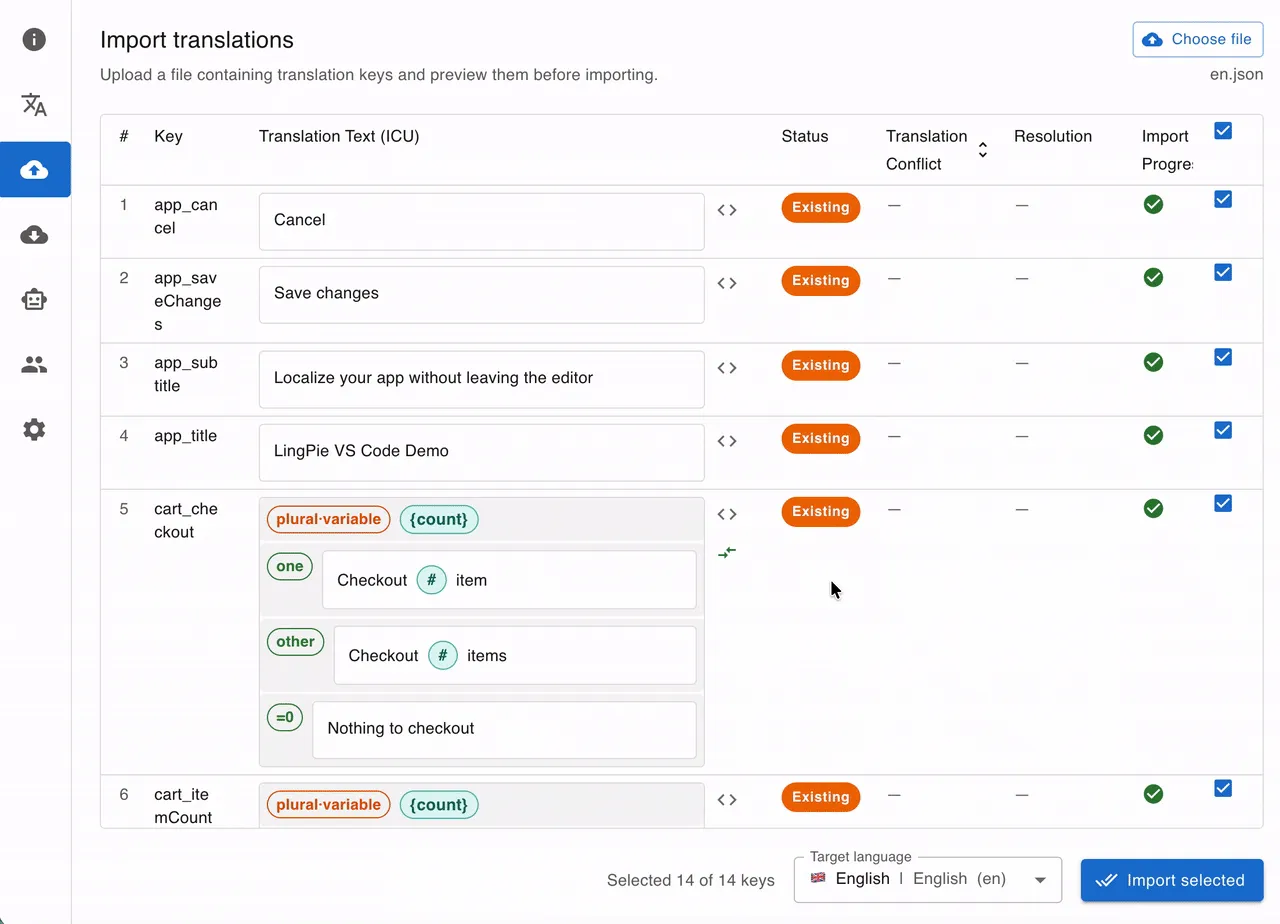This screenshot has height=924, width=1280.
Task: Click the '=0' plural form chip
Action: pos(285,717)
